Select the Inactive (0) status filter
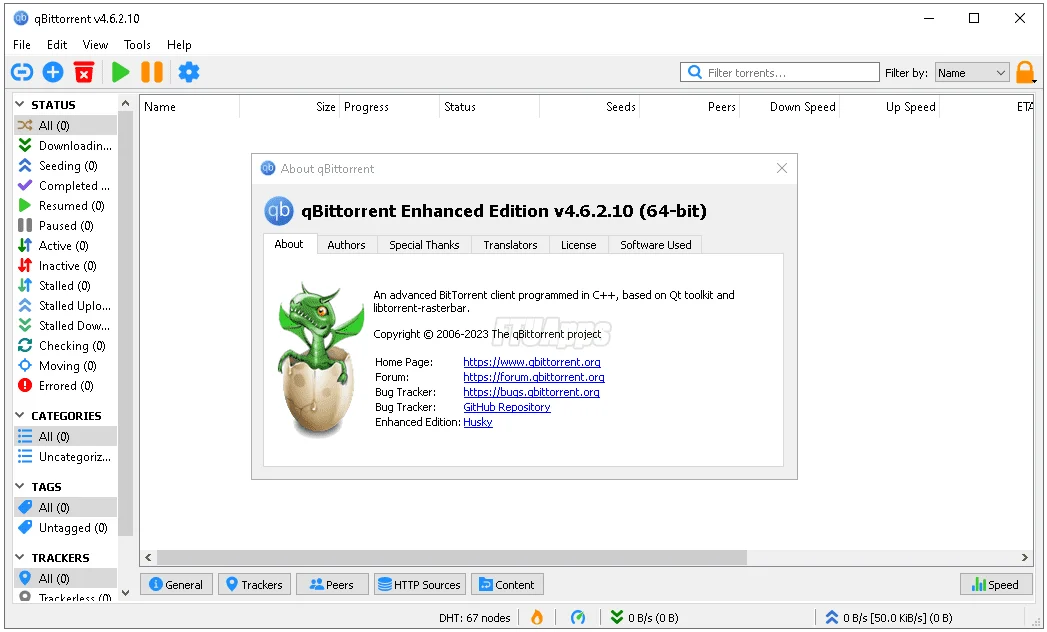 click(65, 266)
